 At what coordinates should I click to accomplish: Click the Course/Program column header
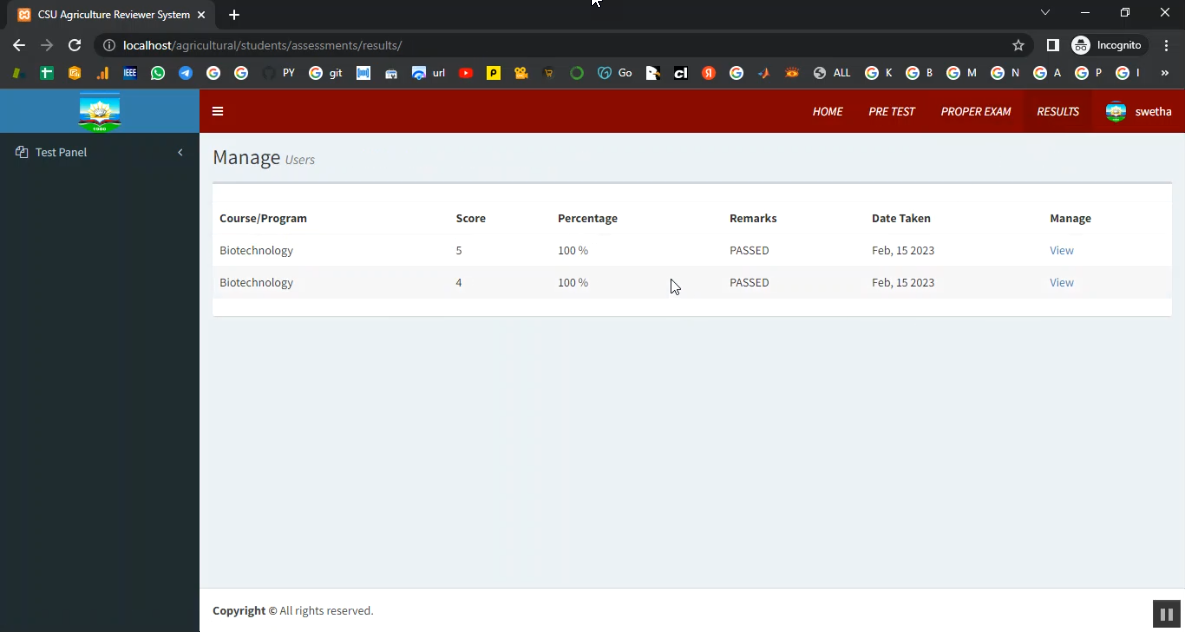(x=263, y=218)
